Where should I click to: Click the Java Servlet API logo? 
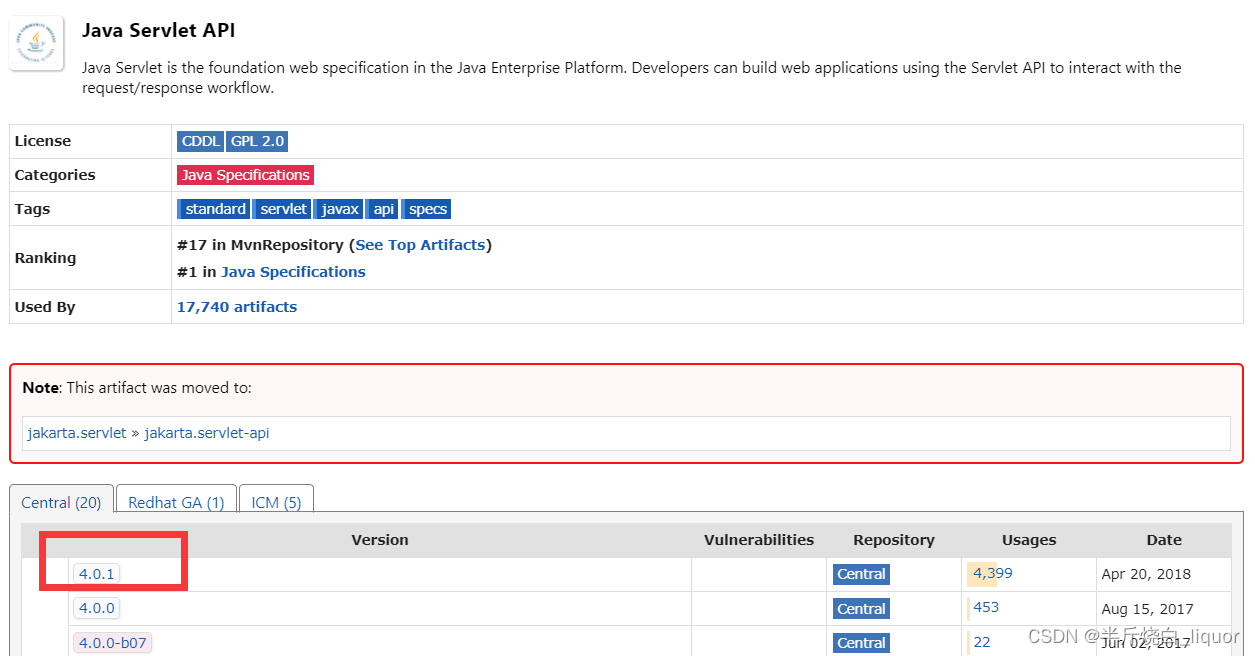[36, 42]
